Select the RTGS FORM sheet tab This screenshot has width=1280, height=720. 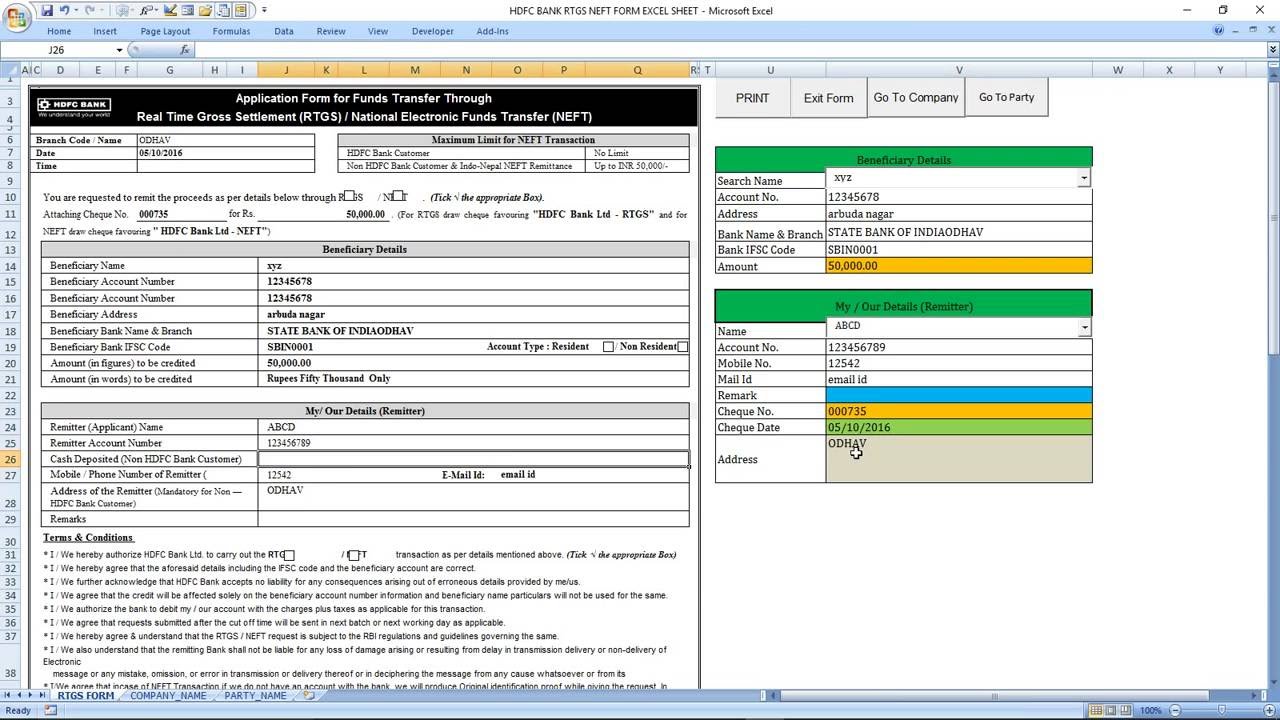[86, 696]
